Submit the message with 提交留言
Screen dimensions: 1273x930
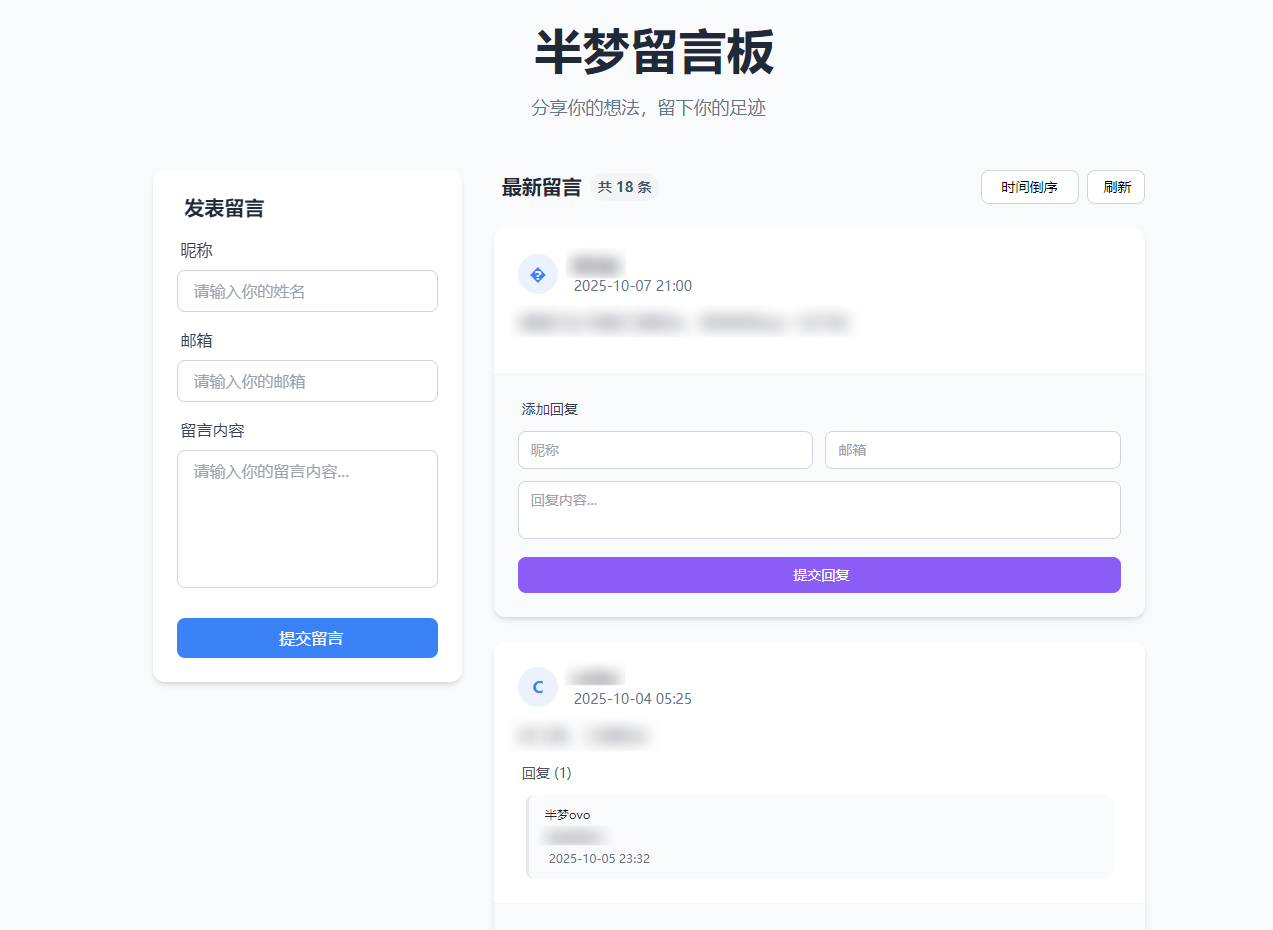pyautogui.click(x=307, y=638)
